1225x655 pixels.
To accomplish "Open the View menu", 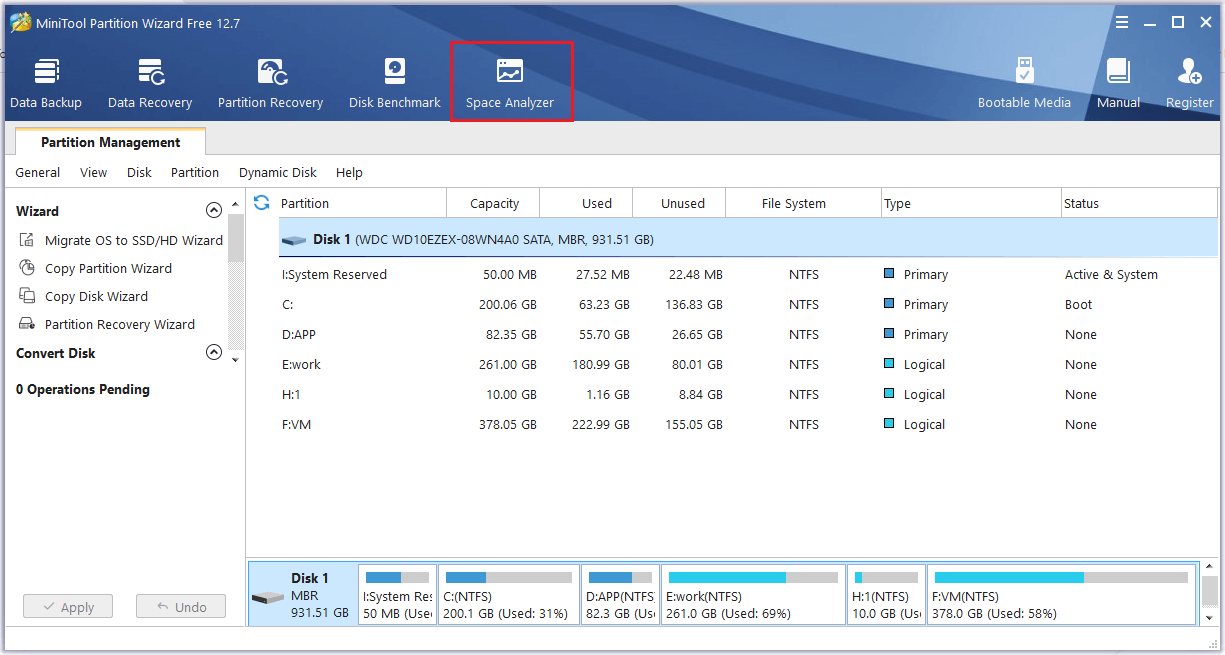I will [x=93, y=172].
